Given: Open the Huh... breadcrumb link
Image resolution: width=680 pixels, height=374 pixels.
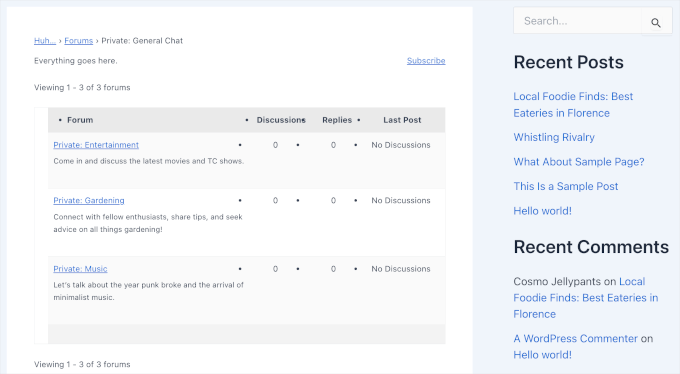Looking at the screenshot, I should pyautogui.click(x=45, y=41).
